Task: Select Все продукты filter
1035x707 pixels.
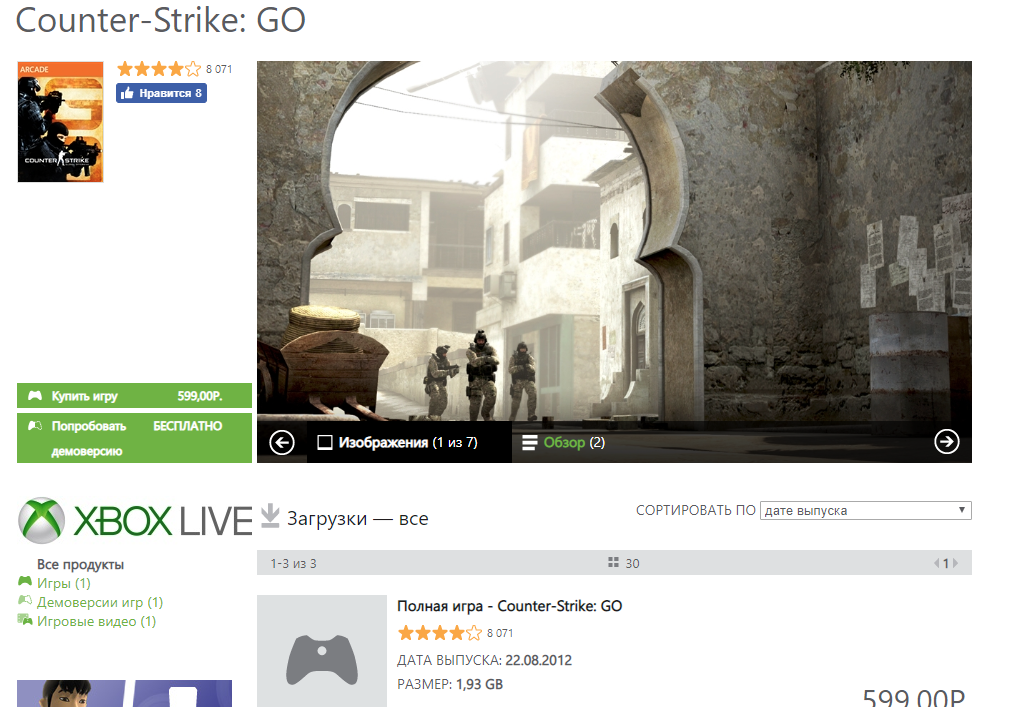Action: (x=81, y=564)
